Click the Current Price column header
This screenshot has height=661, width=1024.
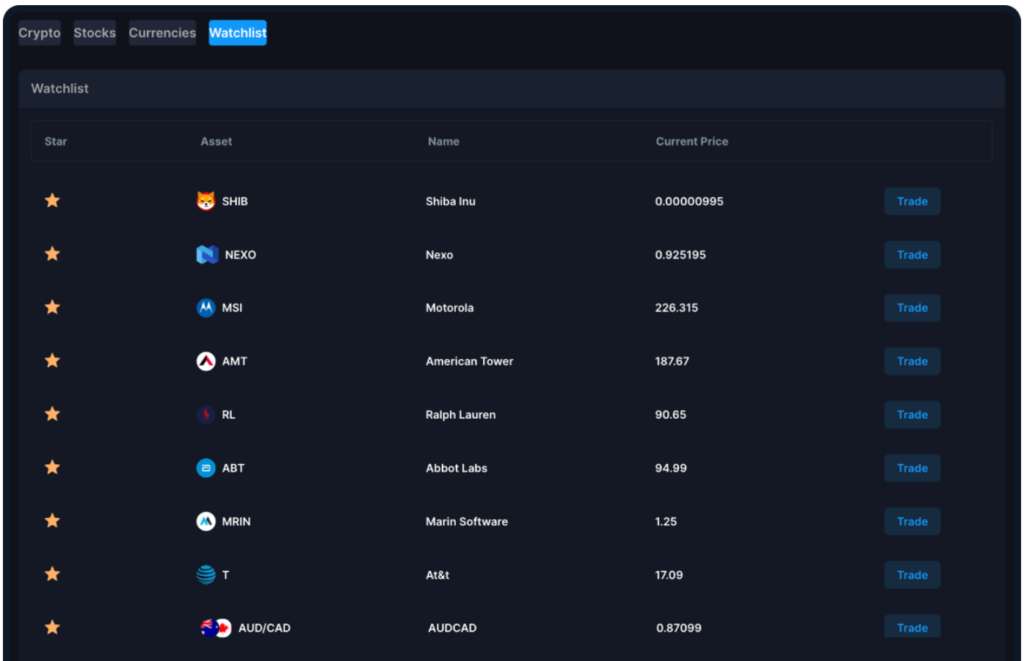click(x=692, y=141)
